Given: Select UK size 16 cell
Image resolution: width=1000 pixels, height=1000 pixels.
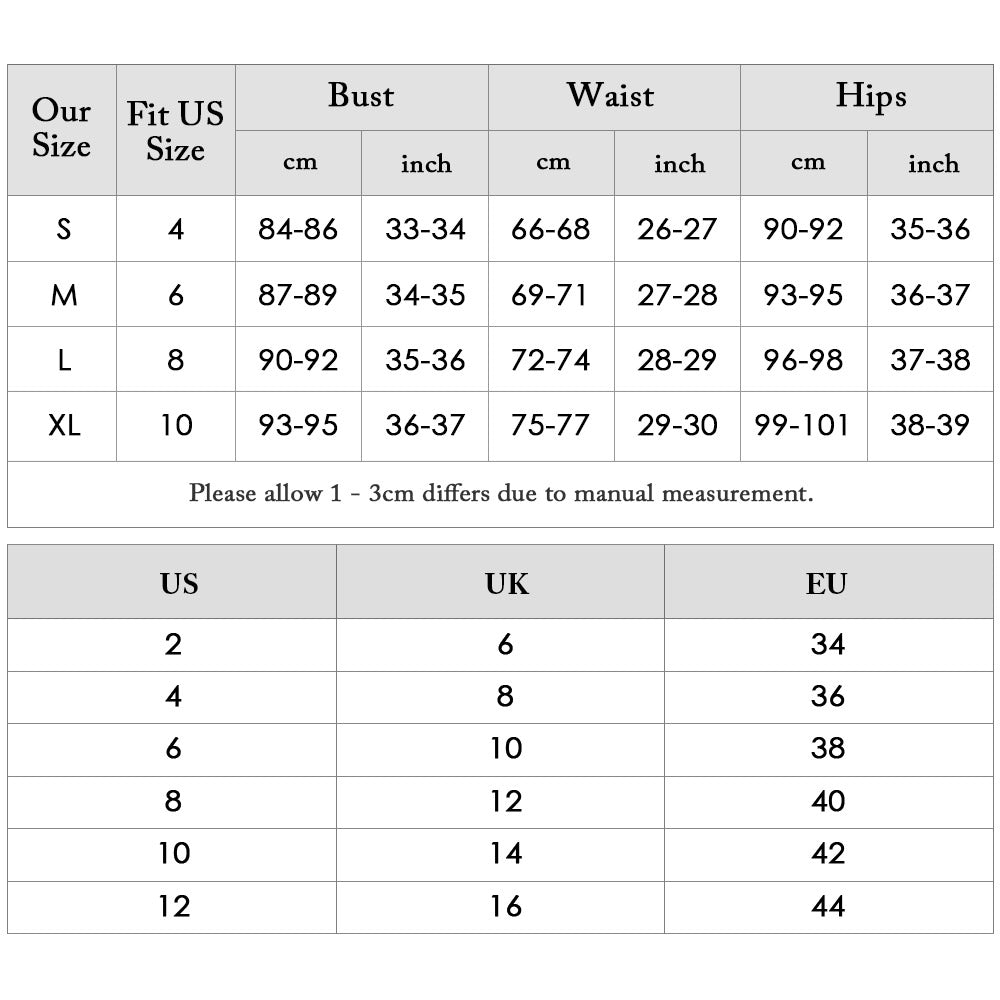Looking at the screenshot, I should click(x=506, y=906).
